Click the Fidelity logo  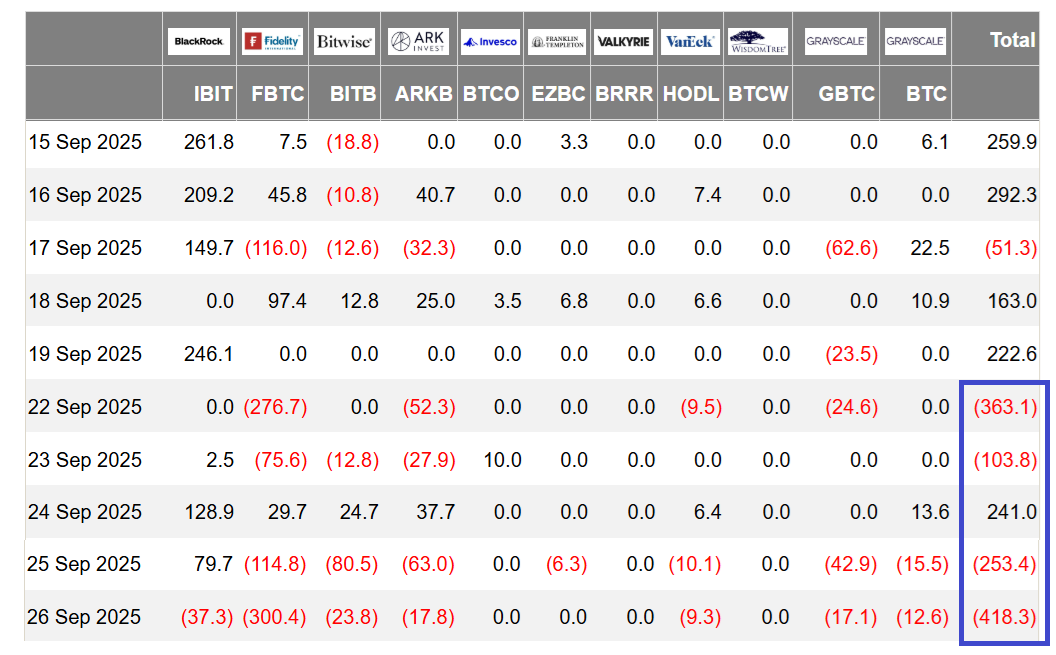click(x=273, y=41)
